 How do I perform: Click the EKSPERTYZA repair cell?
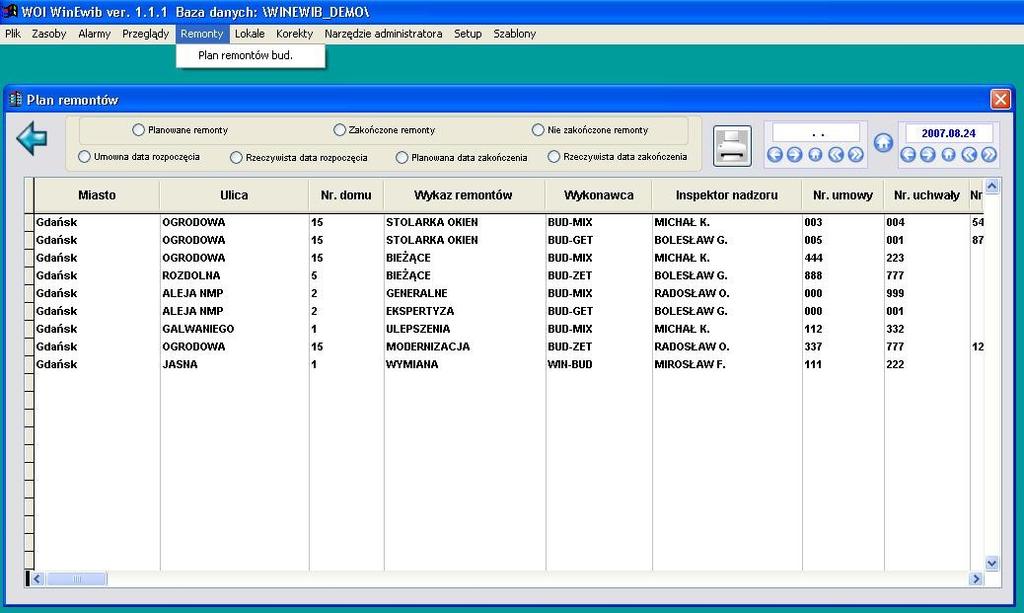[464, 311]
